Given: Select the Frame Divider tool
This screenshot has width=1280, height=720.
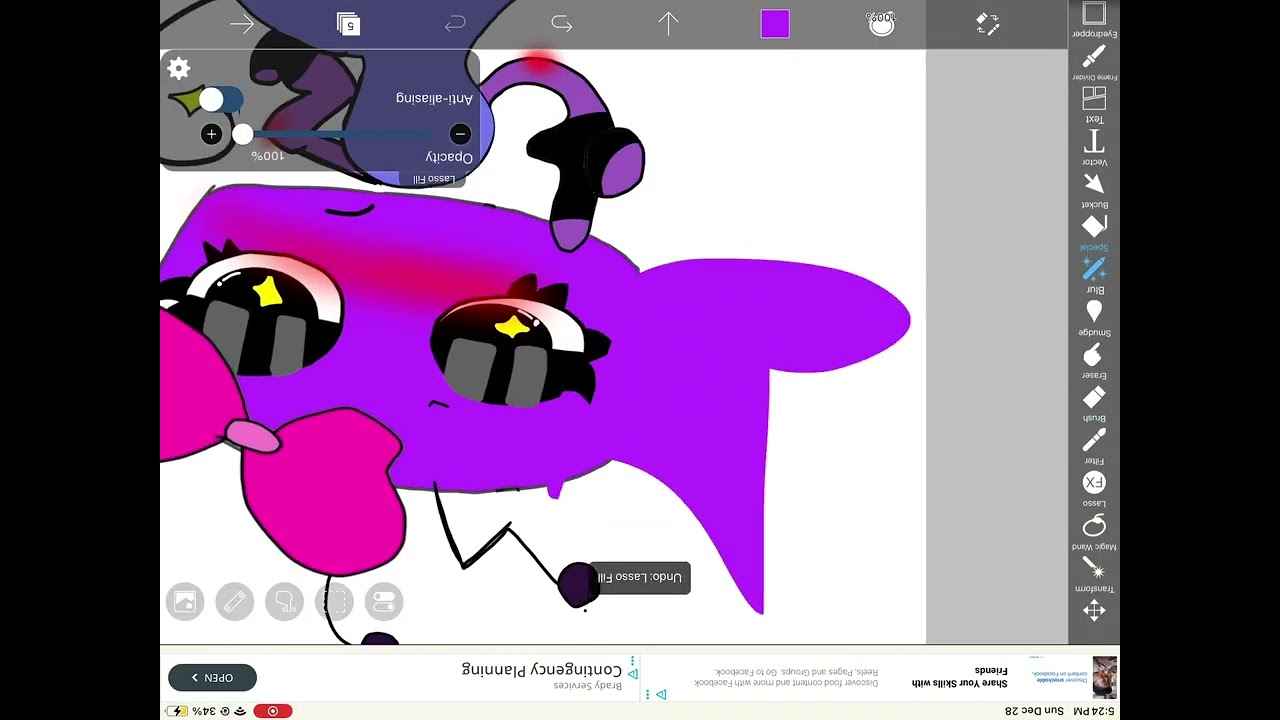Looking at the screenshot, I should coord(1094,98).
